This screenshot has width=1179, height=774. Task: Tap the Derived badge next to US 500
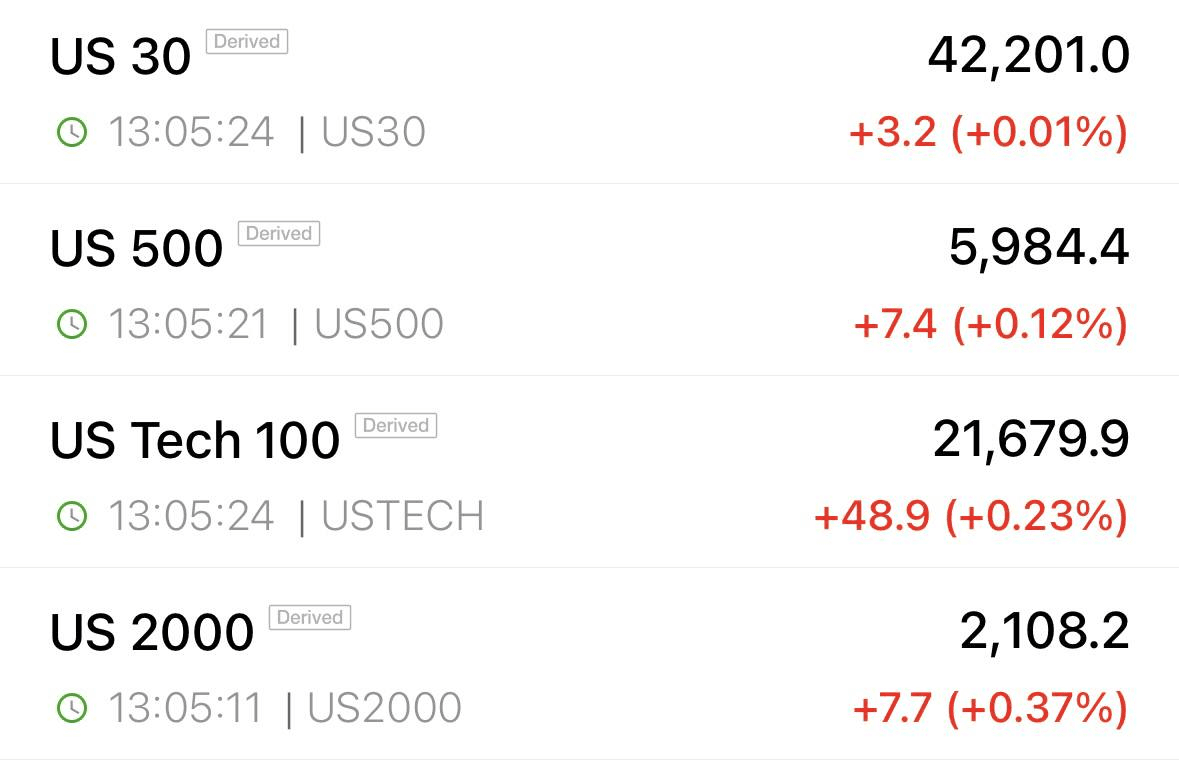279,233
